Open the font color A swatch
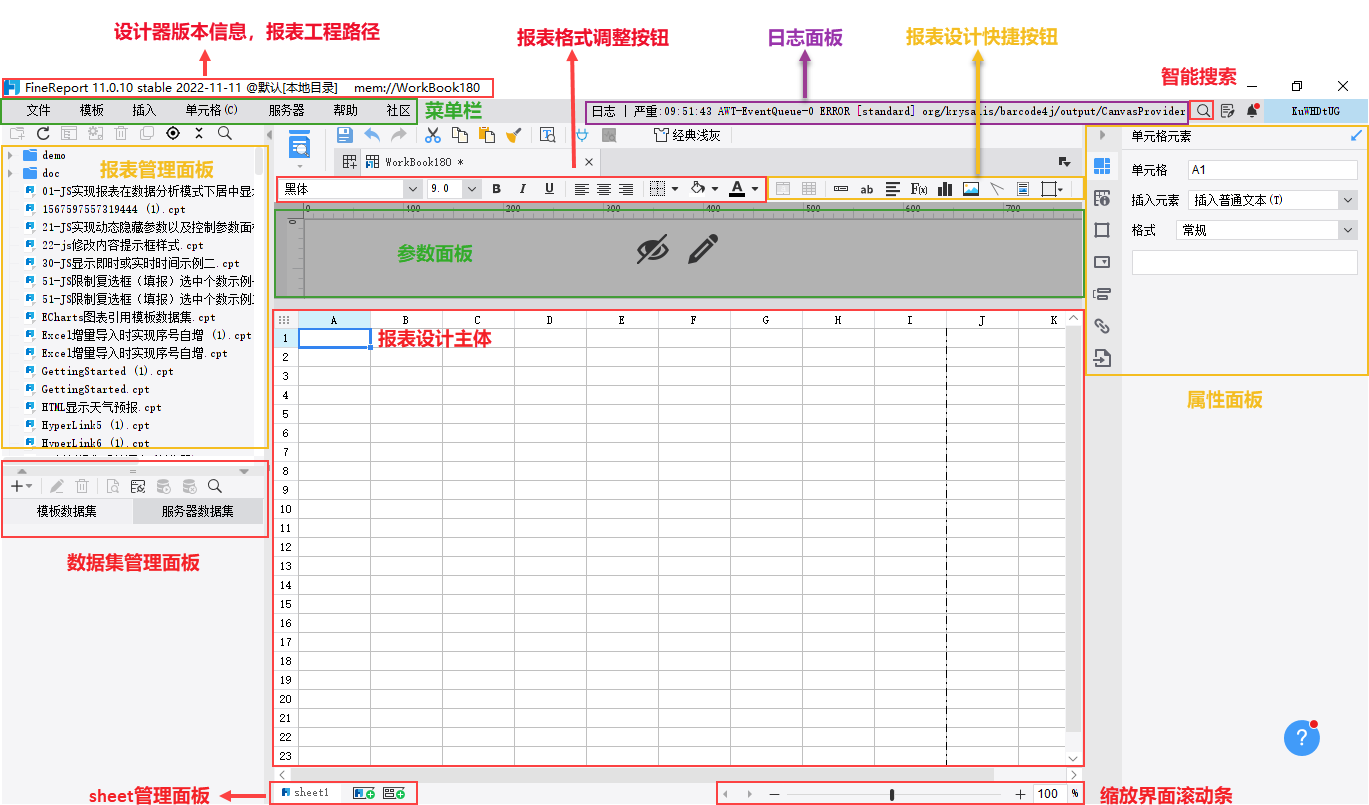This screenshot has height=805, width=1369. (x=737, y=188)
